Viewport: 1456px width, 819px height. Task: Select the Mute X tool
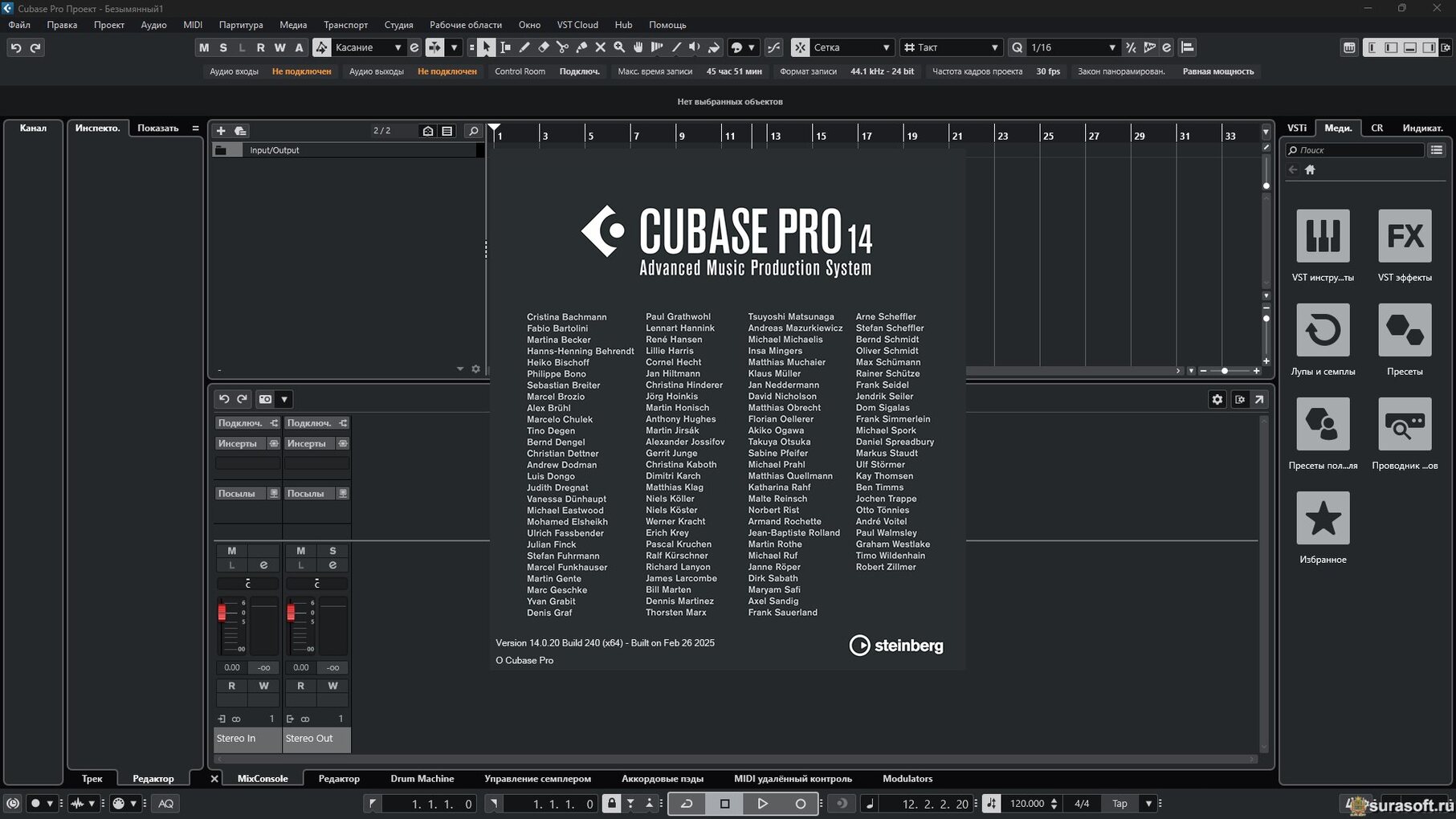point(600,47)
